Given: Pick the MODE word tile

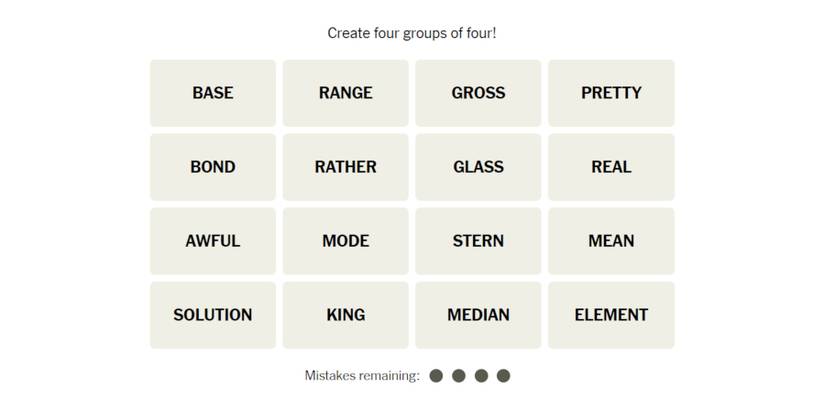Looking at the screenshot, I should (346, 241).
